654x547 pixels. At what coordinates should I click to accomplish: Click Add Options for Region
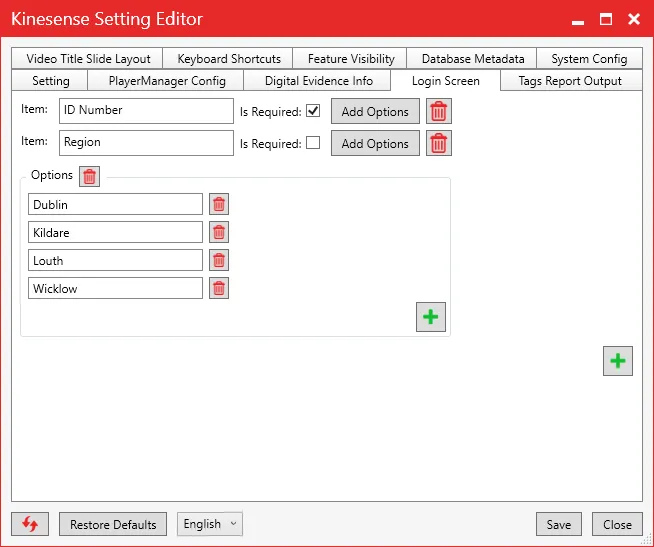pos(375,143)
